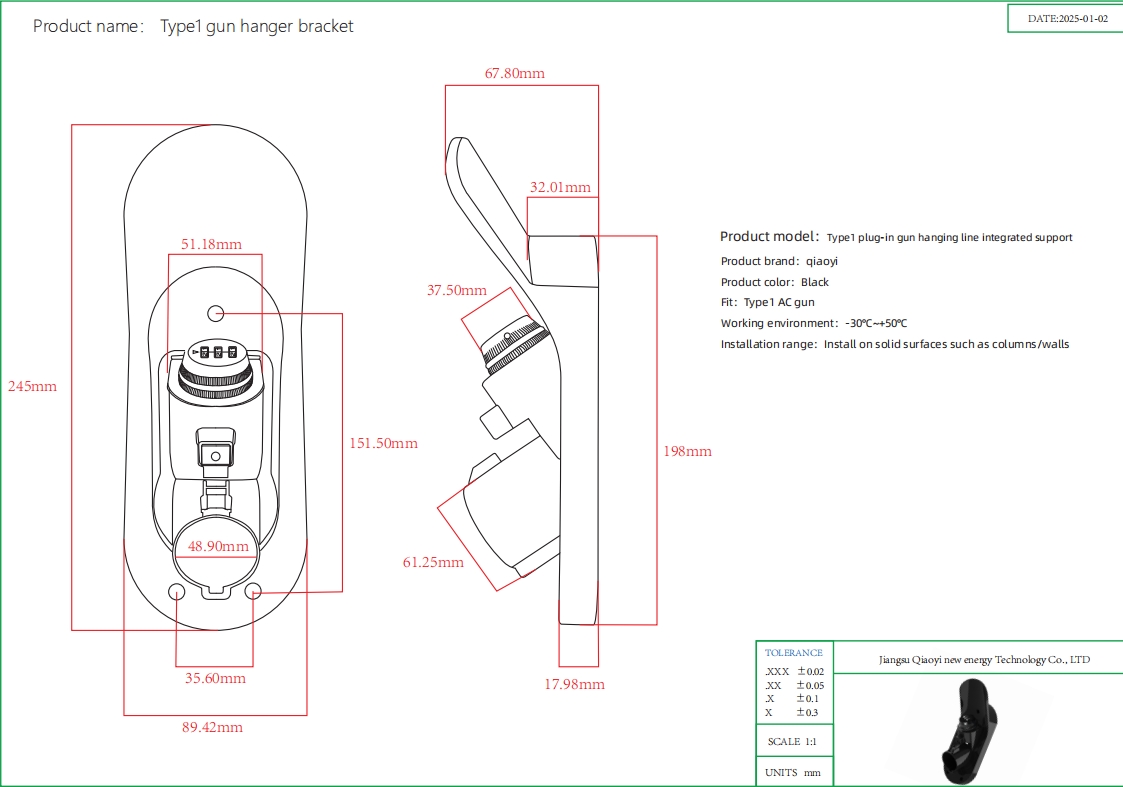Click the 67.80mm depth dimension label
Screen dimensions: 1123x787
[x=514, y=73]
